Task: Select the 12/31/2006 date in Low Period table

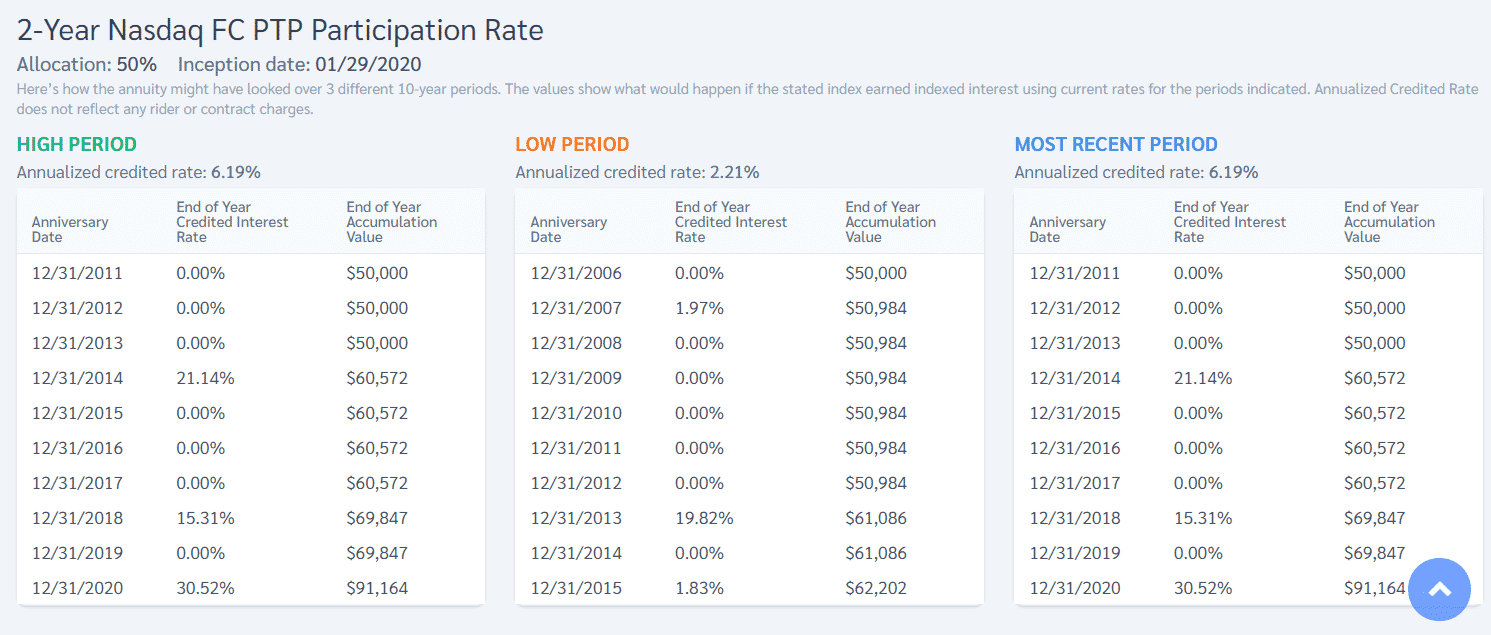Action: 576,273
